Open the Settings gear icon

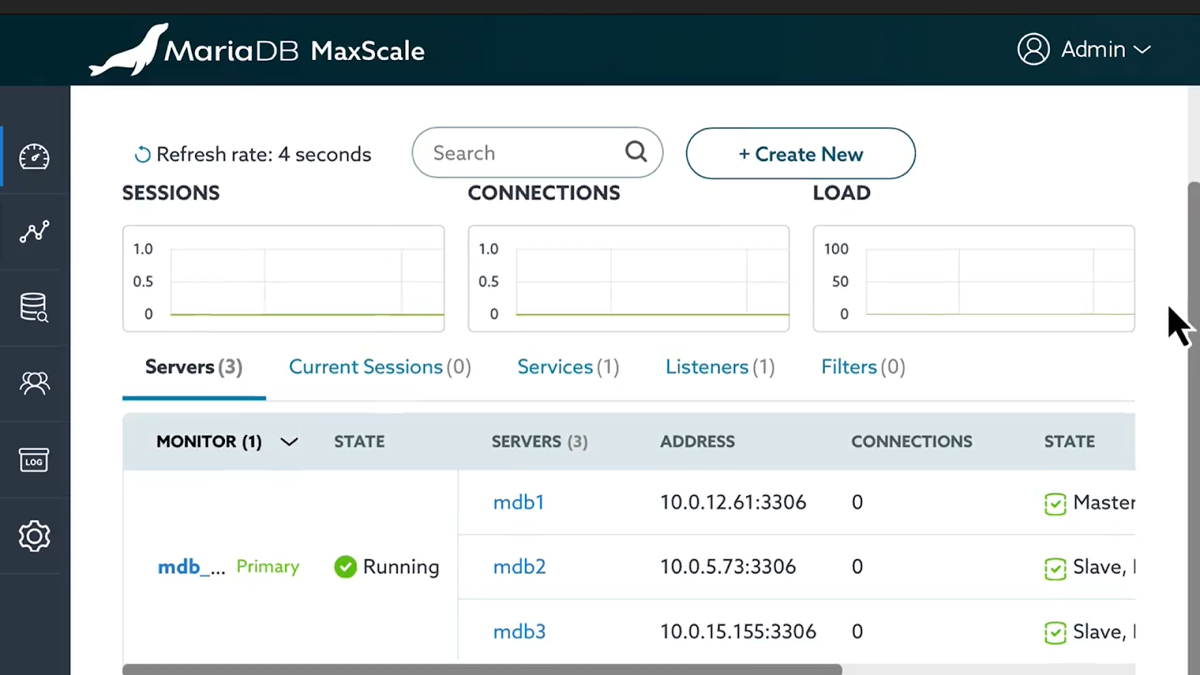coord(34,536)
